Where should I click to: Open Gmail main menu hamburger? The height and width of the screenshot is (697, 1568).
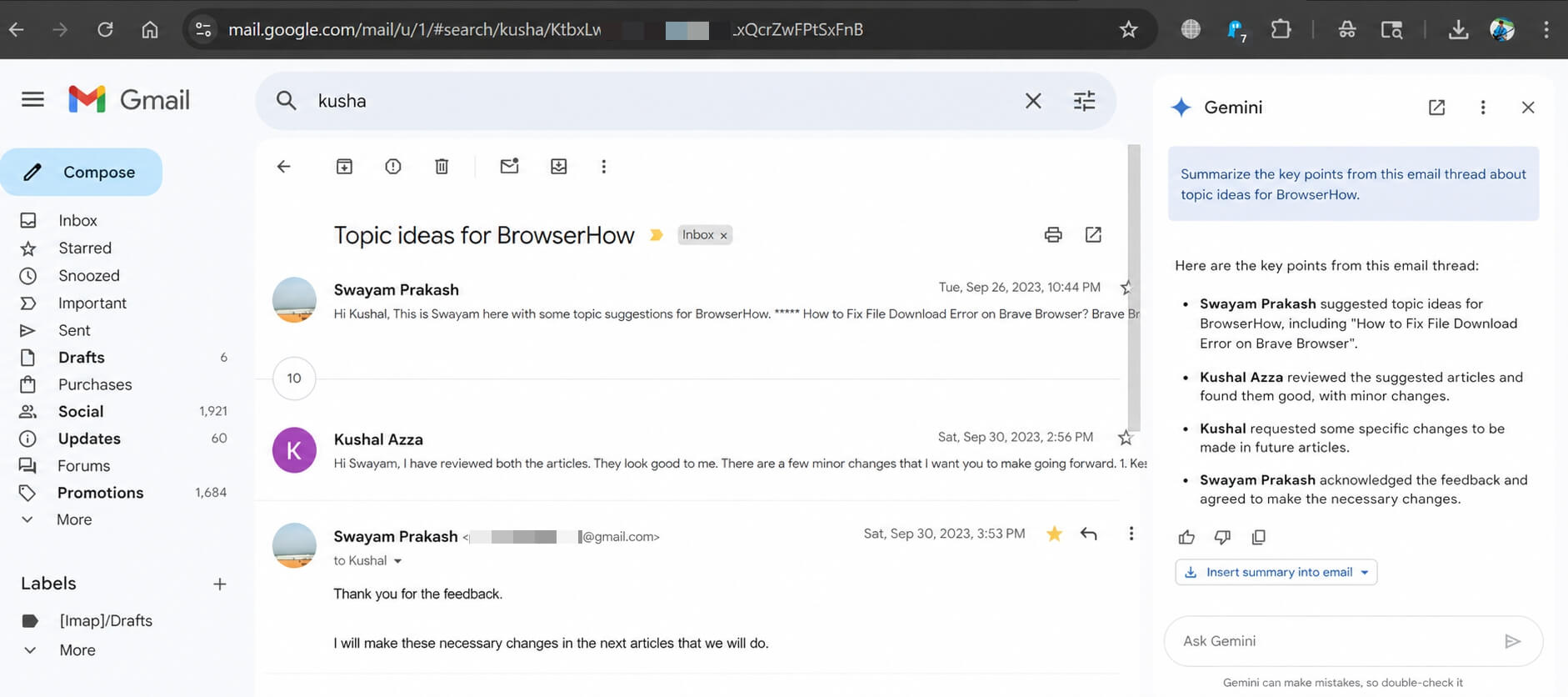coord(32,100)
